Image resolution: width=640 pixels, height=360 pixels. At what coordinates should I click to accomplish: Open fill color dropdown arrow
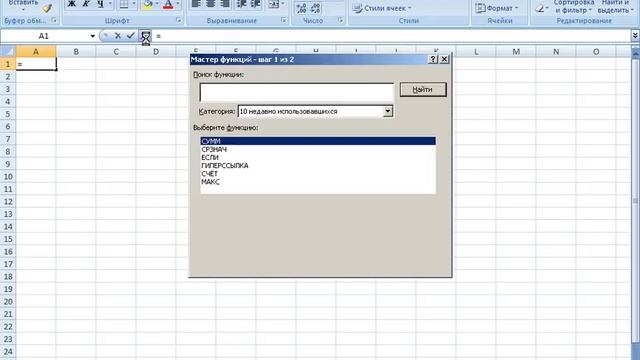pos(157,4)
